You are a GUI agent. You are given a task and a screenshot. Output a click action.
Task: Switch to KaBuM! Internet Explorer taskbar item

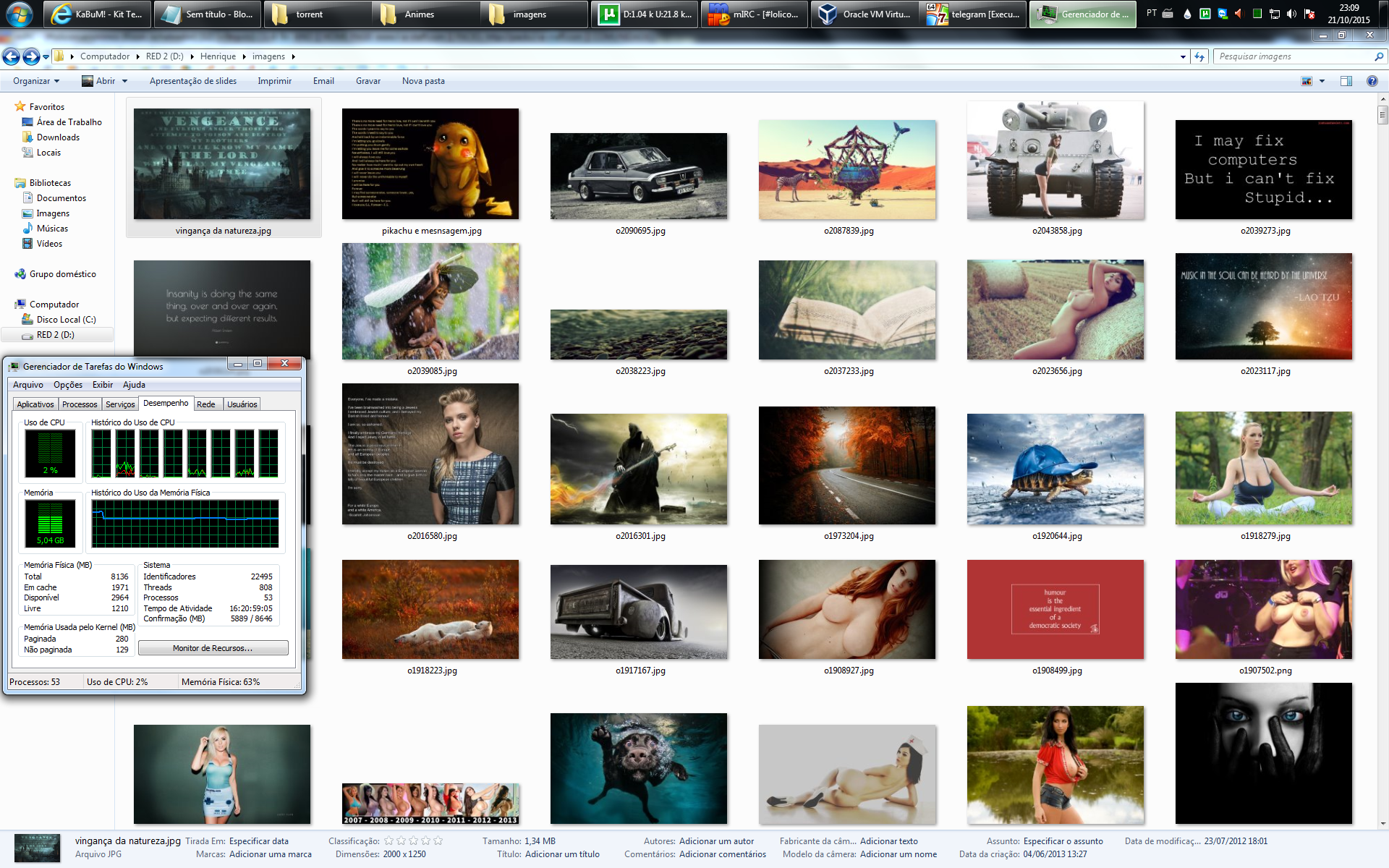97,14
